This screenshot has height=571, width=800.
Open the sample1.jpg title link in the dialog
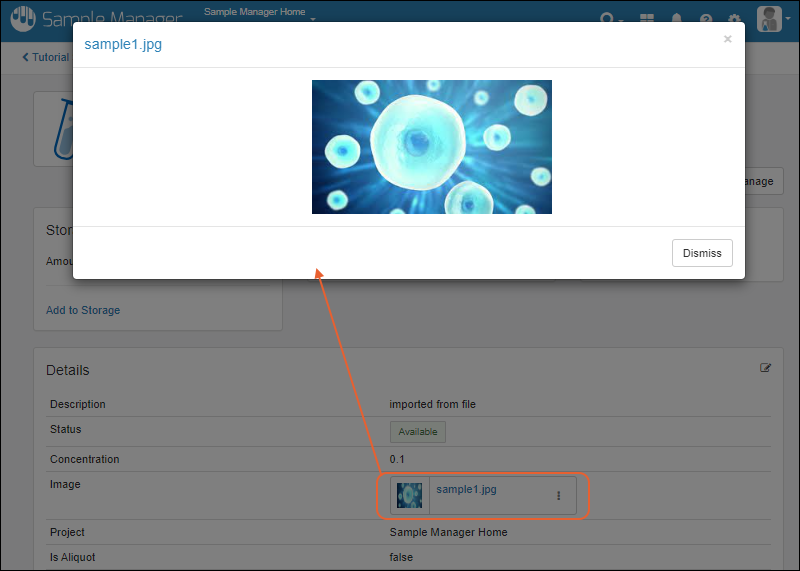(x=123, y=45)
